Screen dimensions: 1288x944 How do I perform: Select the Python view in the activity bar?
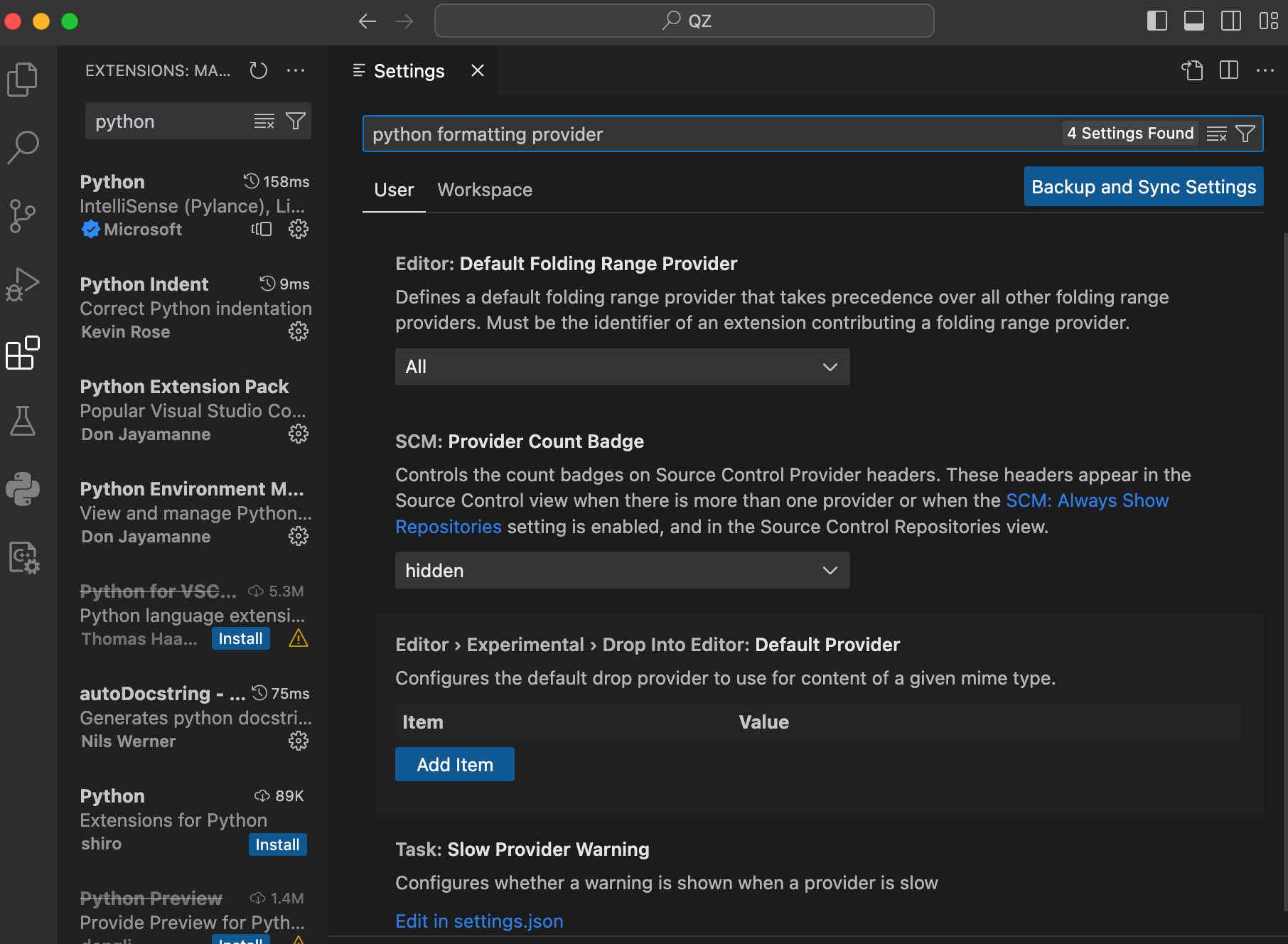tap(23, 489)
